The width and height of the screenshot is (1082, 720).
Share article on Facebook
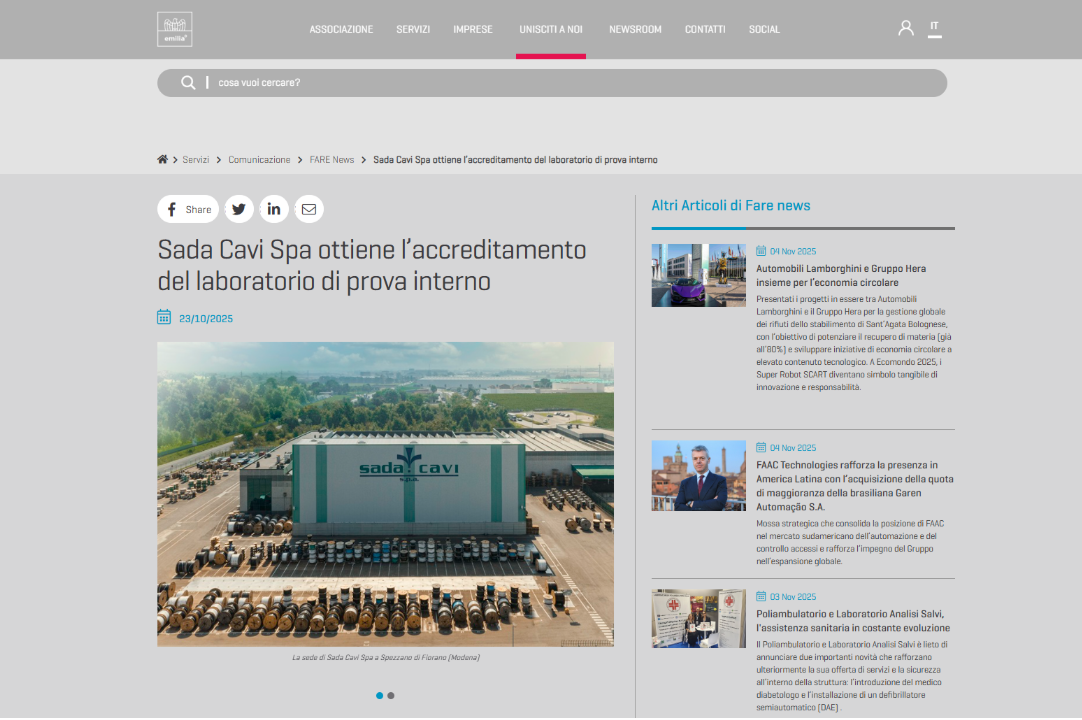click(188, 209)
